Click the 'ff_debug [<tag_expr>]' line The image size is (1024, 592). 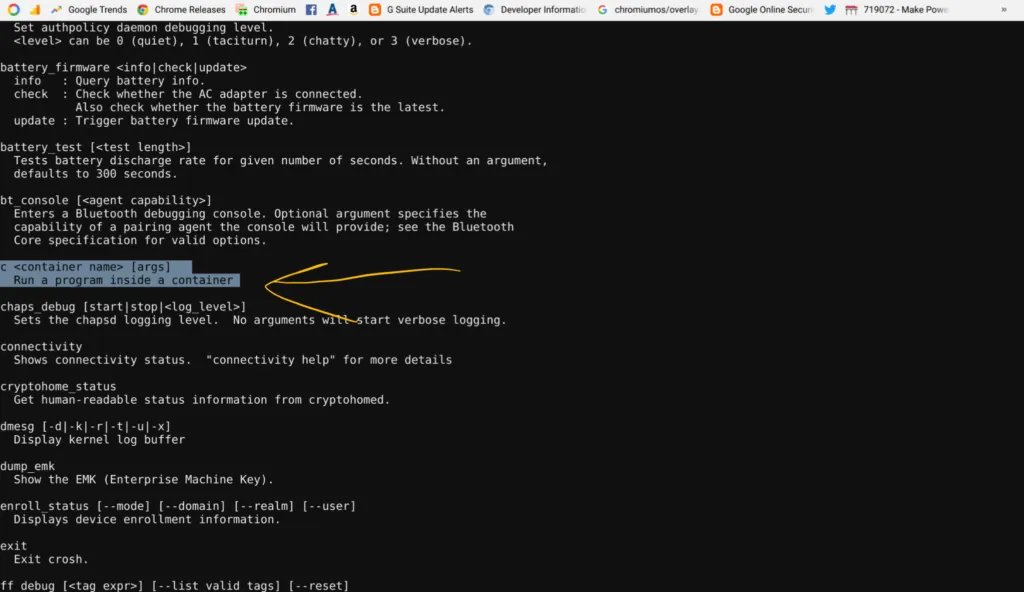(174, 585)
